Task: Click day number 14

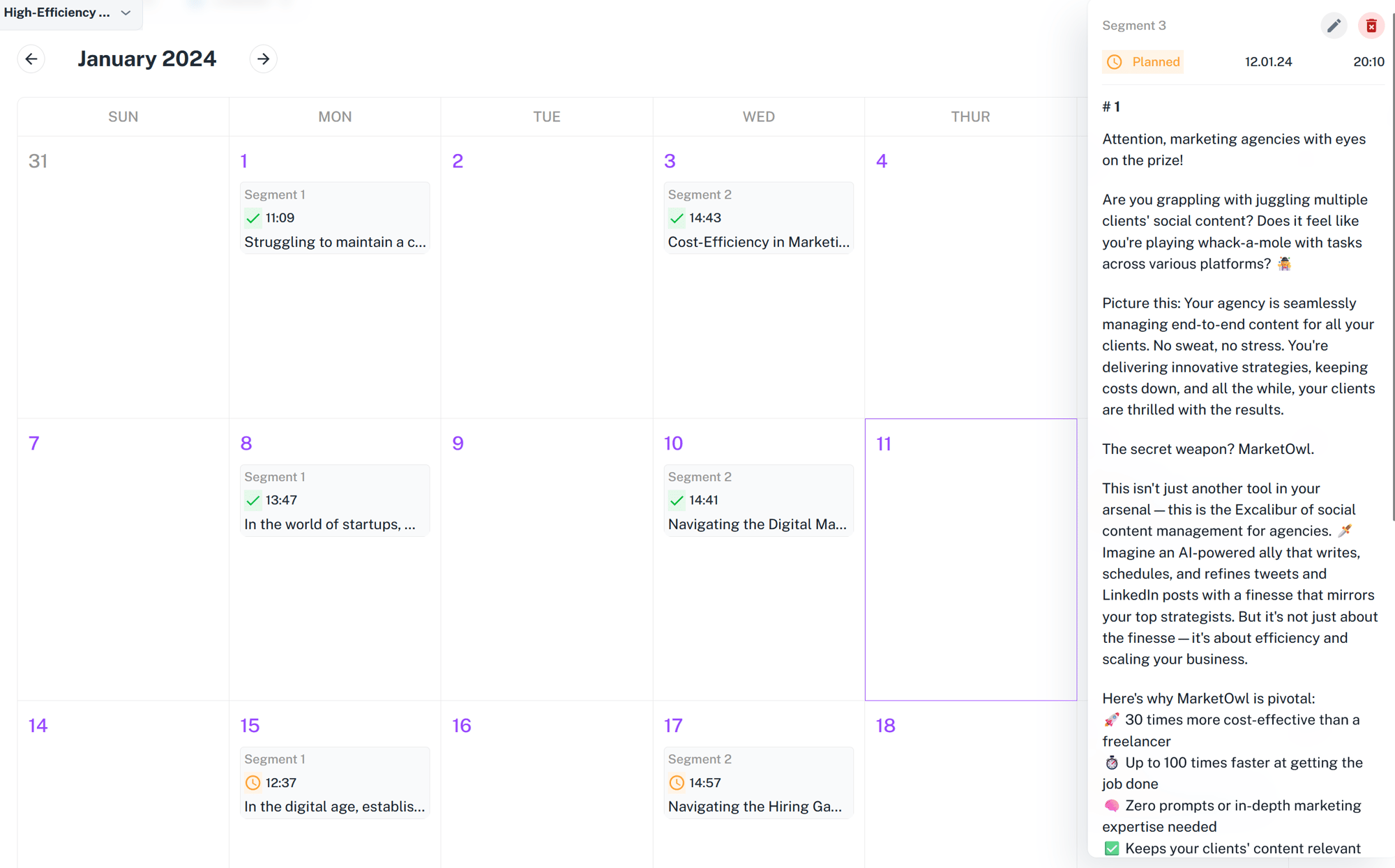Action: pyautogui.click(x=38, y=726)
